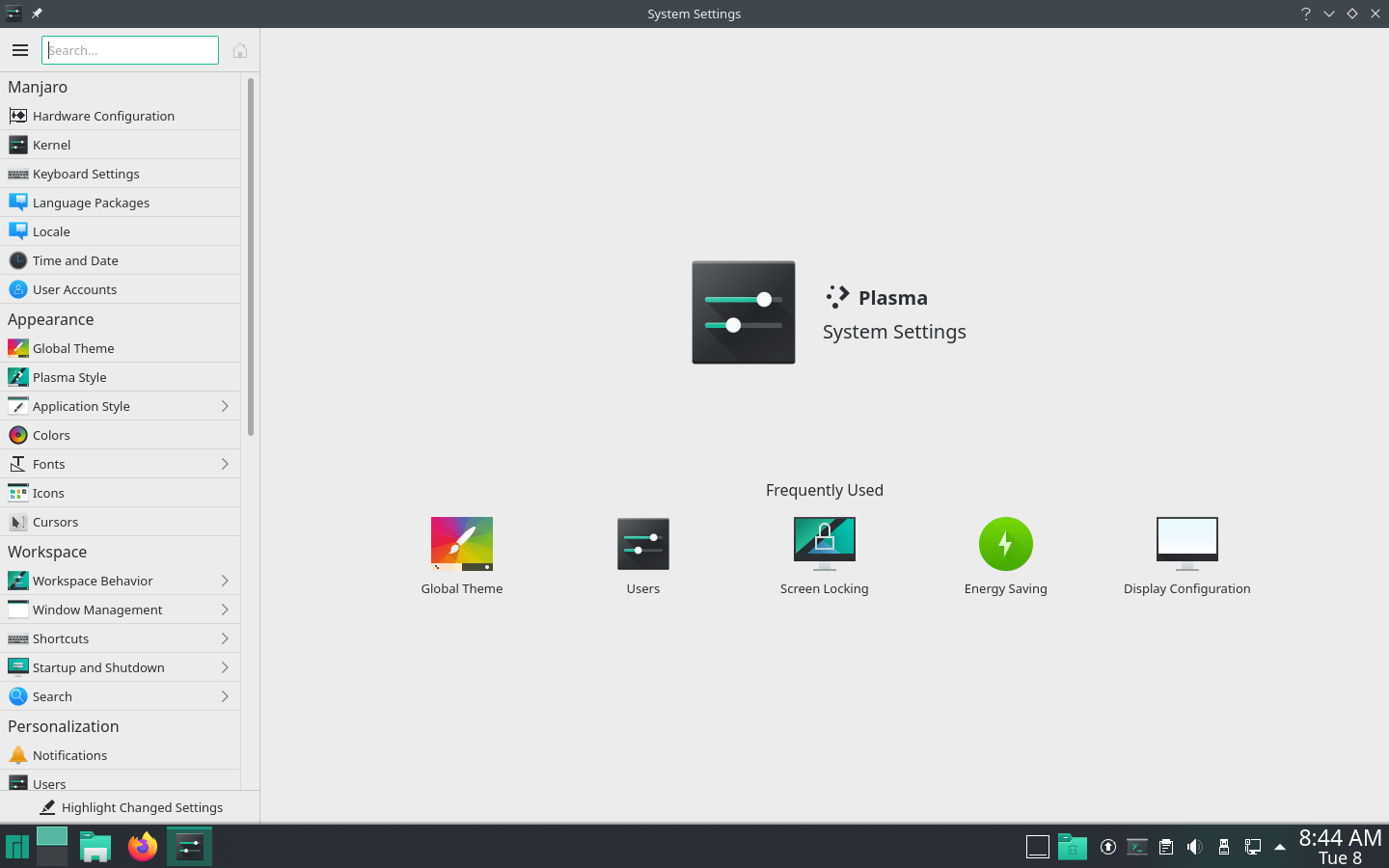Open Notifications settings

[x=121, y=755]
